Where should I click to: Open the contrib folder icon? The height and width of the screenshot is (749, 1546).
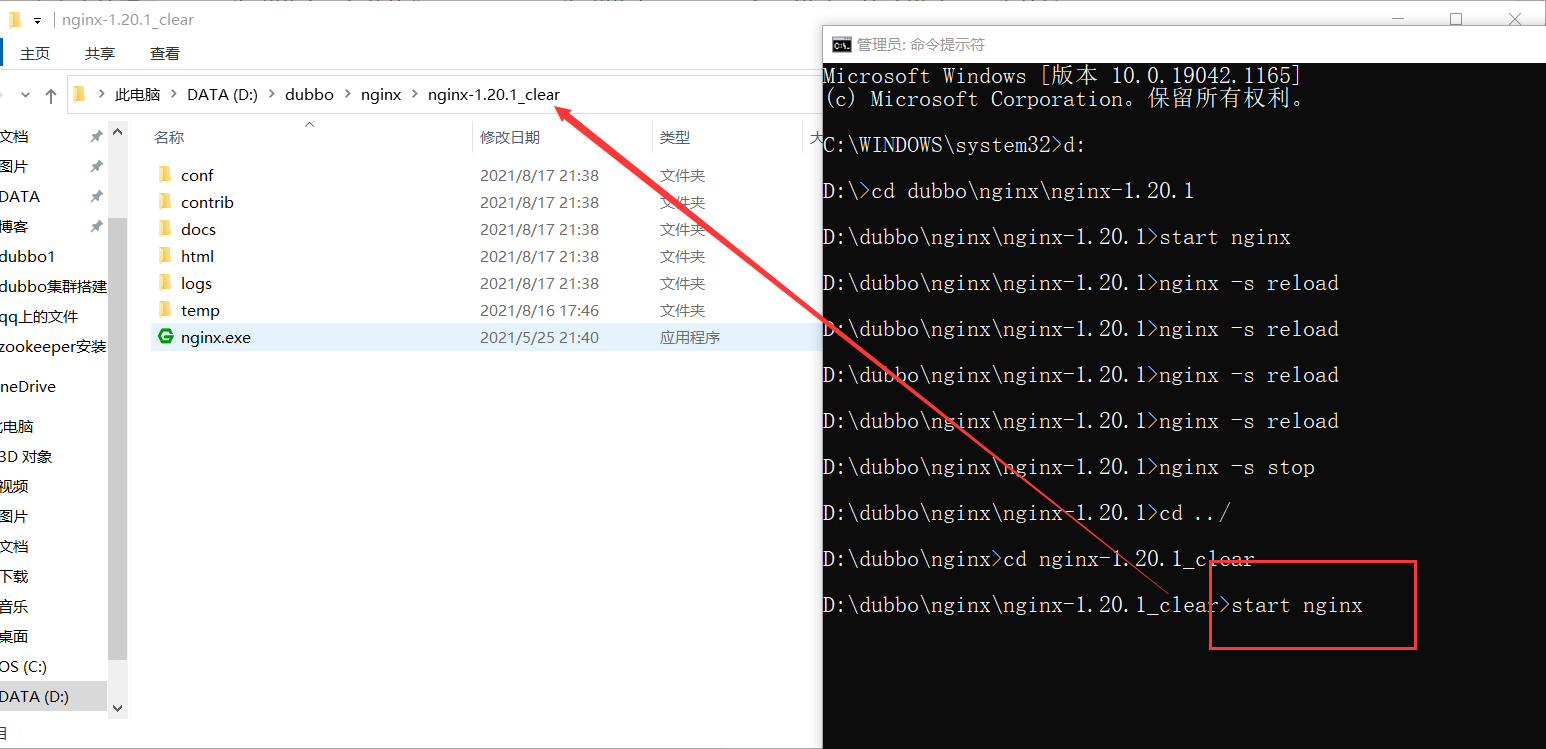(x=166, y=202)
